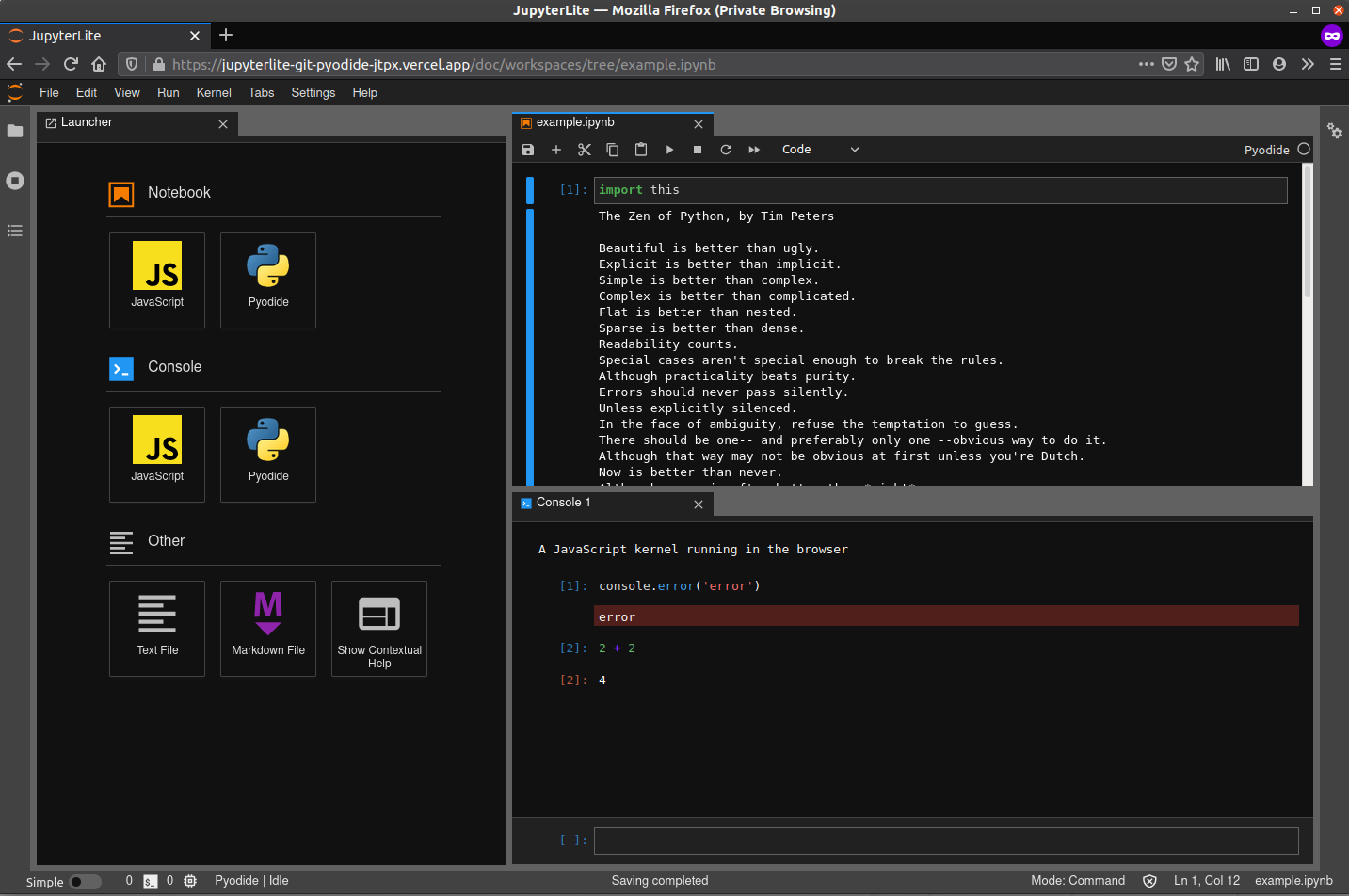Cut the selected notebook cells
1349x896 pixels.
(584, 149)
